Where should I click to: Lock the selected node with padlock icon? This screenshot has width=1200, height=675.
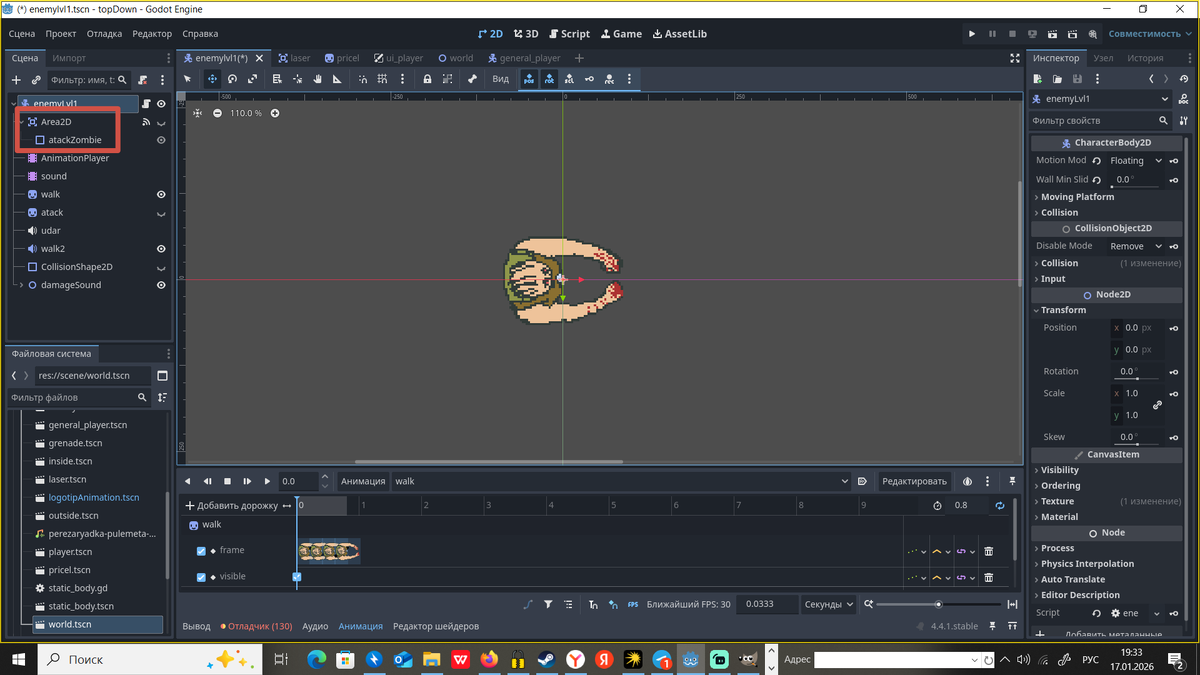coord(427,79)
